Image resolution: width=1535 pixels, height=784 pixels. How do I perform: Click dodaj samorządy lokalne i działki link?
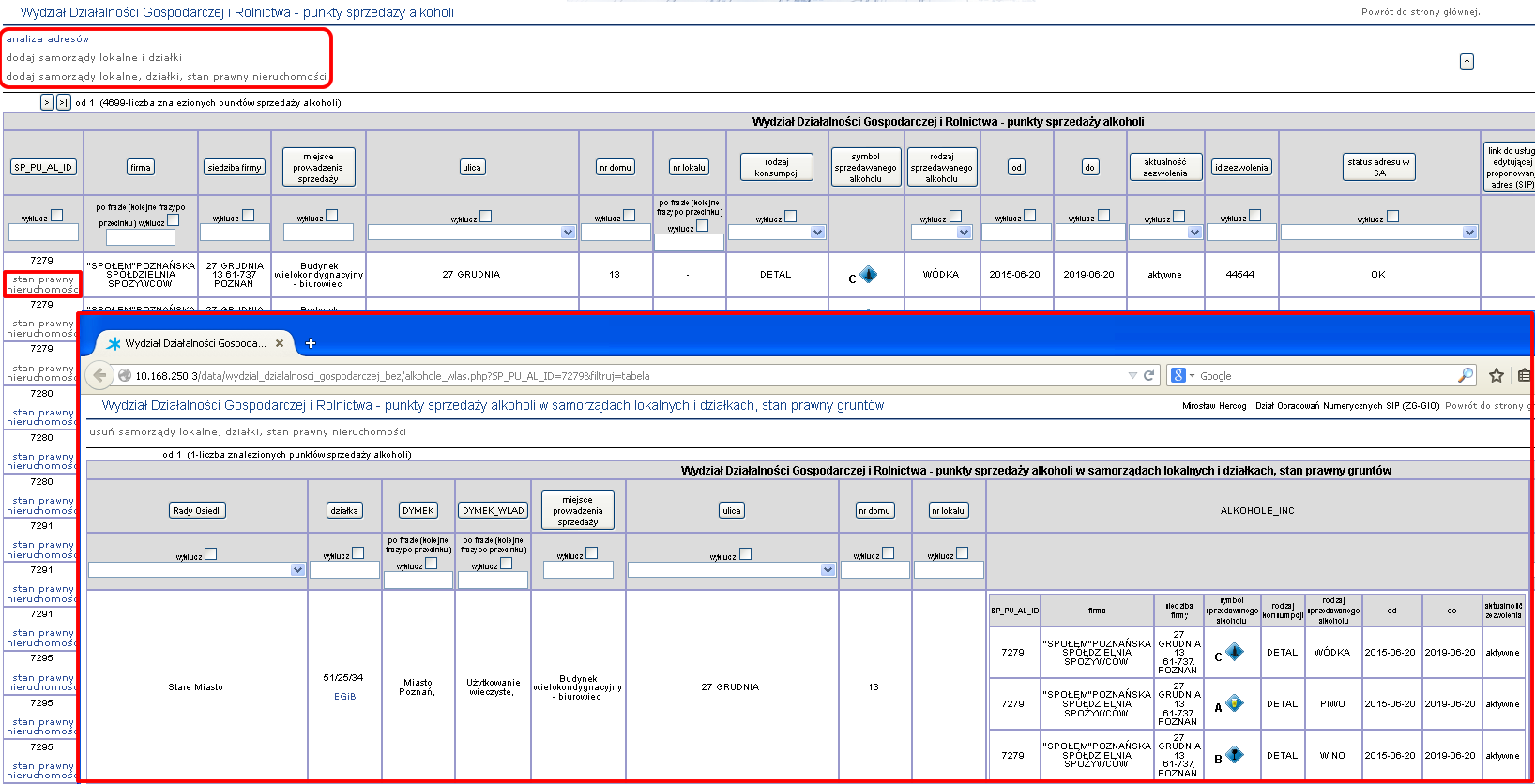pyautogui.click(x=94, y=57)
